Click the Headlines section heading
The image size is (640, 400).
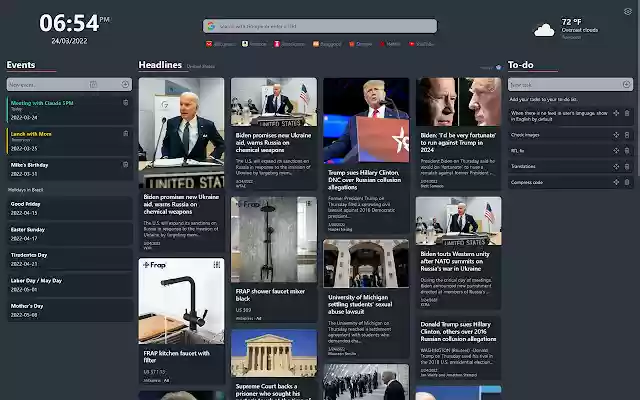[x=160, y=65]
